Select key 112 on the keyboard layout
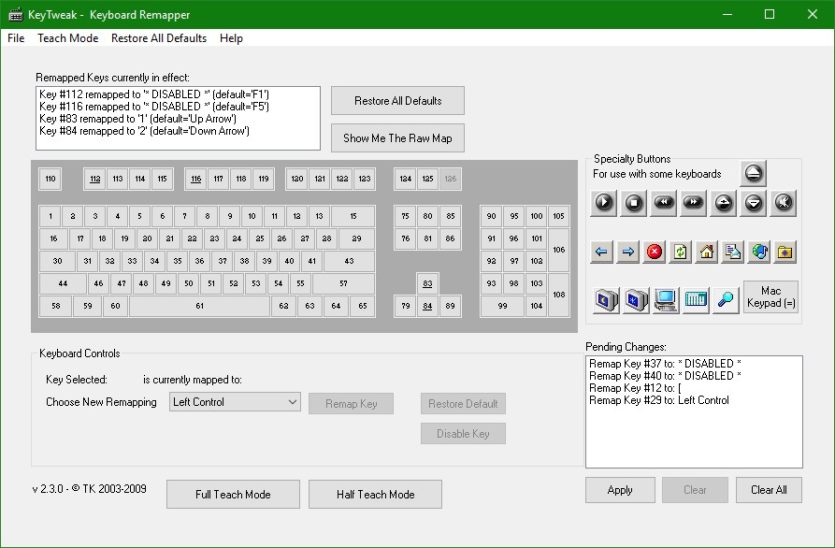The image size is (835, 548). click(95, 179)
